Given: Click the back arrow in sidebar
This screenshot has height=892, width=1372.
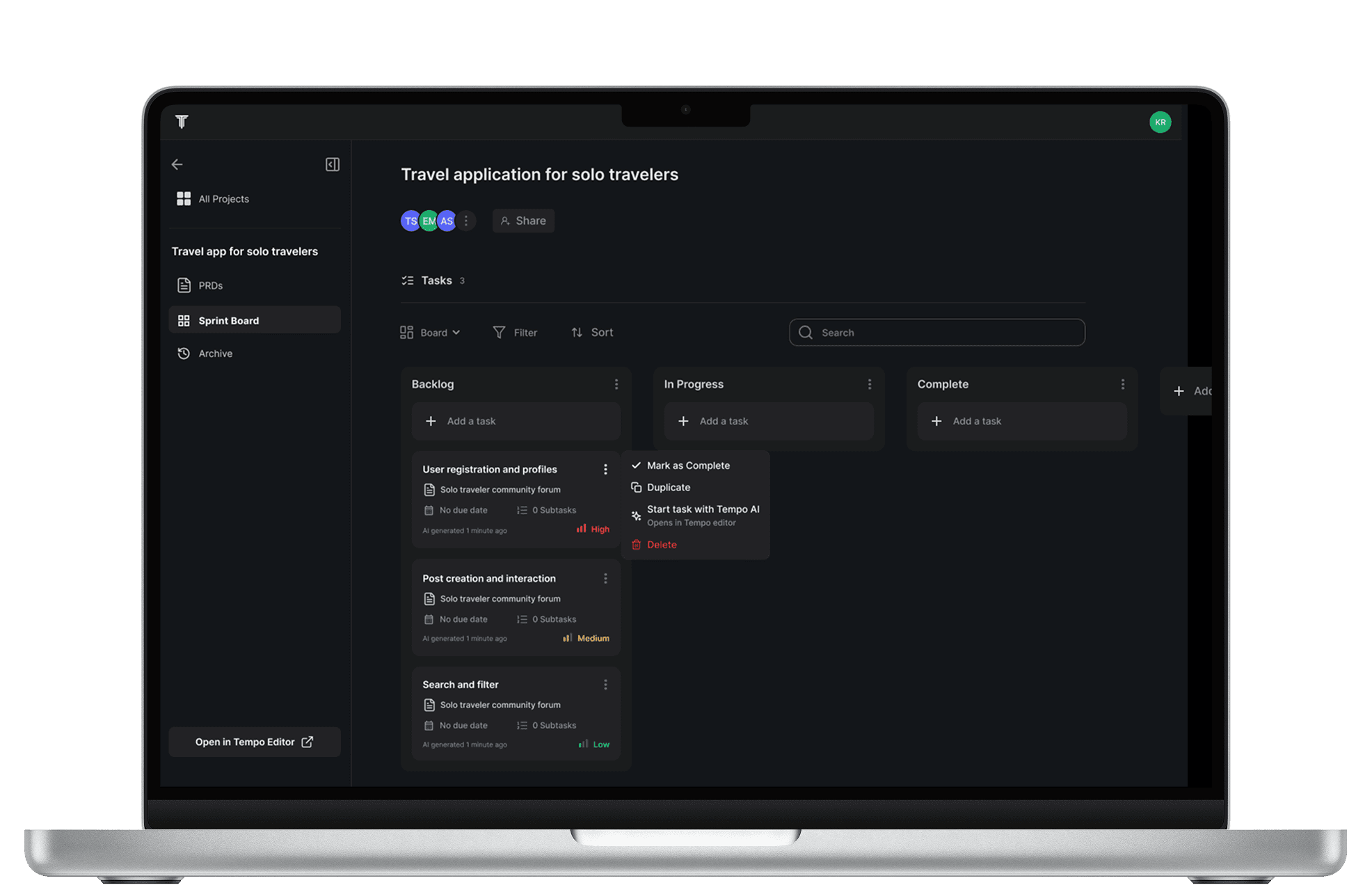Looking at the screenshot, I should click(177, 164).
